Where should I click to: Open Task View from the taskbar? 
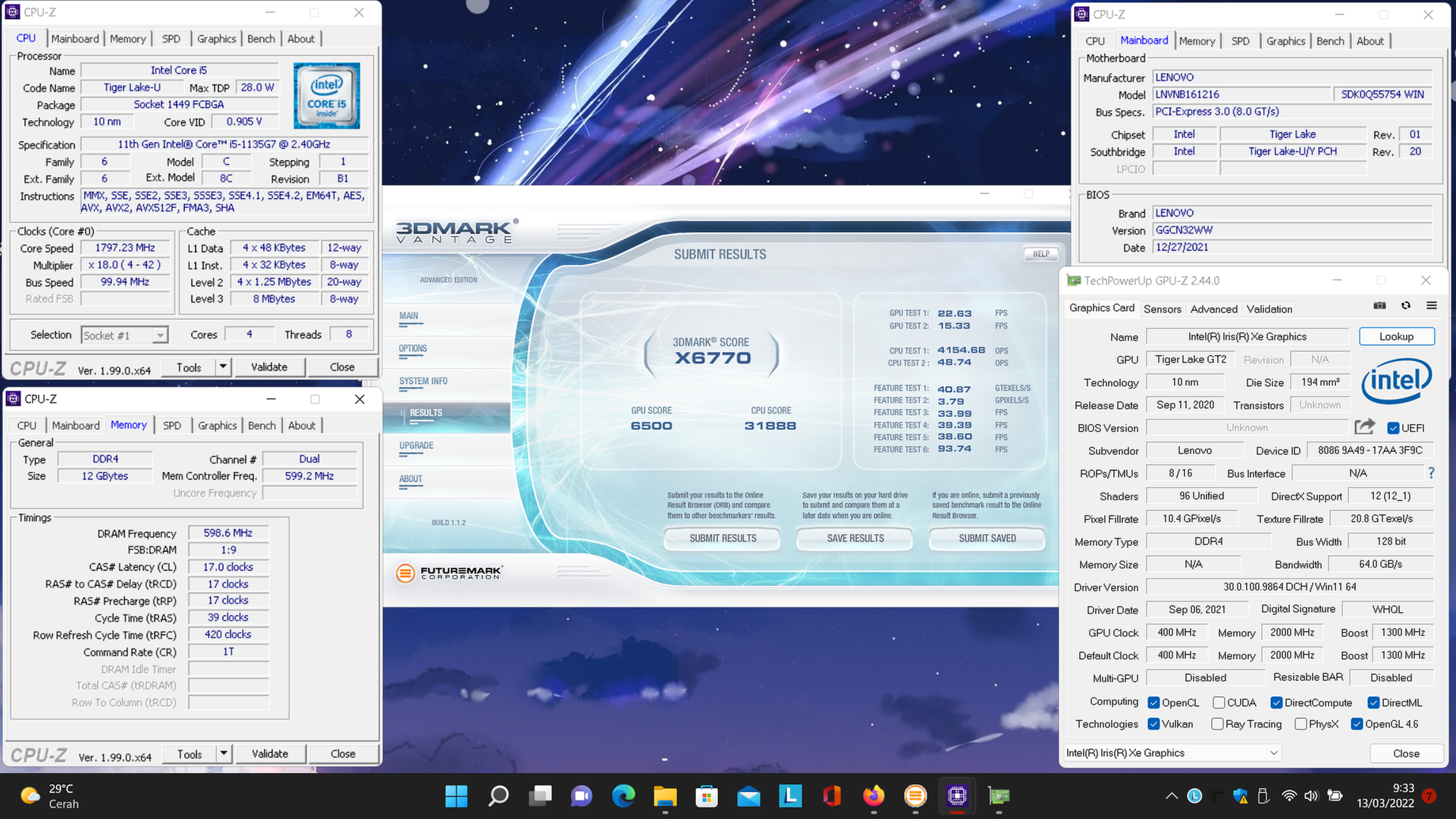point(540,796)
